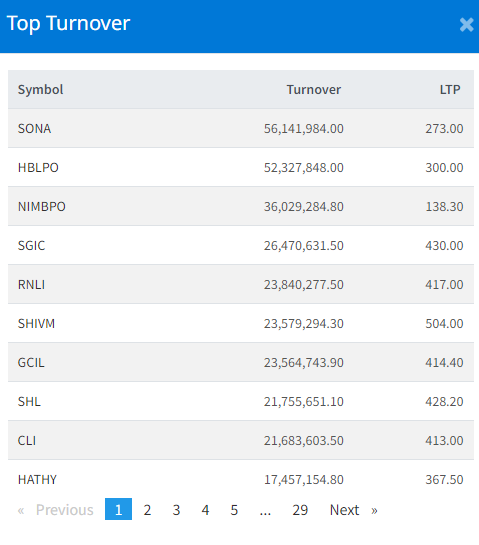The width and height of the screenshot is (479, 545).
Task: Go to page 5 of results
Action: point(234,510)
